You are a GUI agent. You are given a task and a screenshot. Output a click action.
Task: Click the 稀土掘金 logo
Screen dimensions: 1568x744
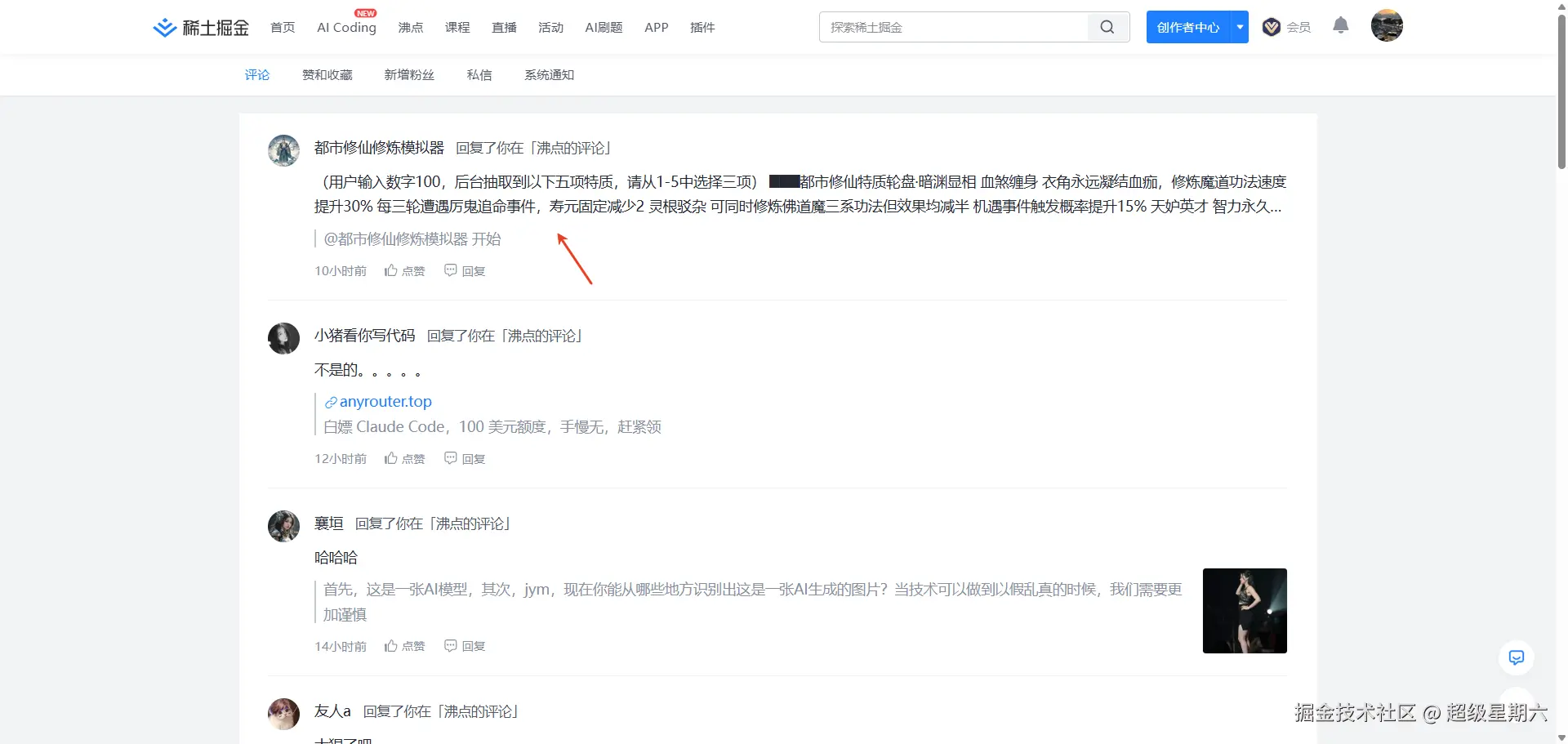pos(200,26)
